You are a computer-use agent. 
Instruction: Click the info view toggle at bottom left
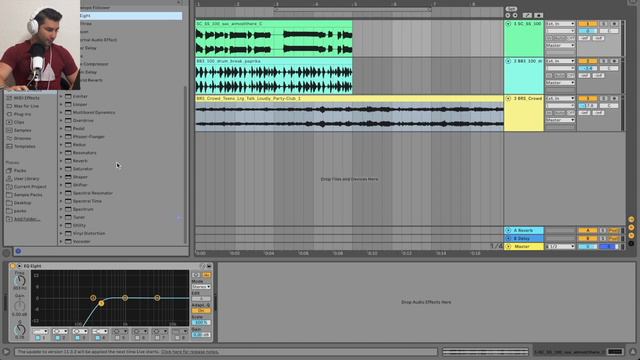click(6, 352)
